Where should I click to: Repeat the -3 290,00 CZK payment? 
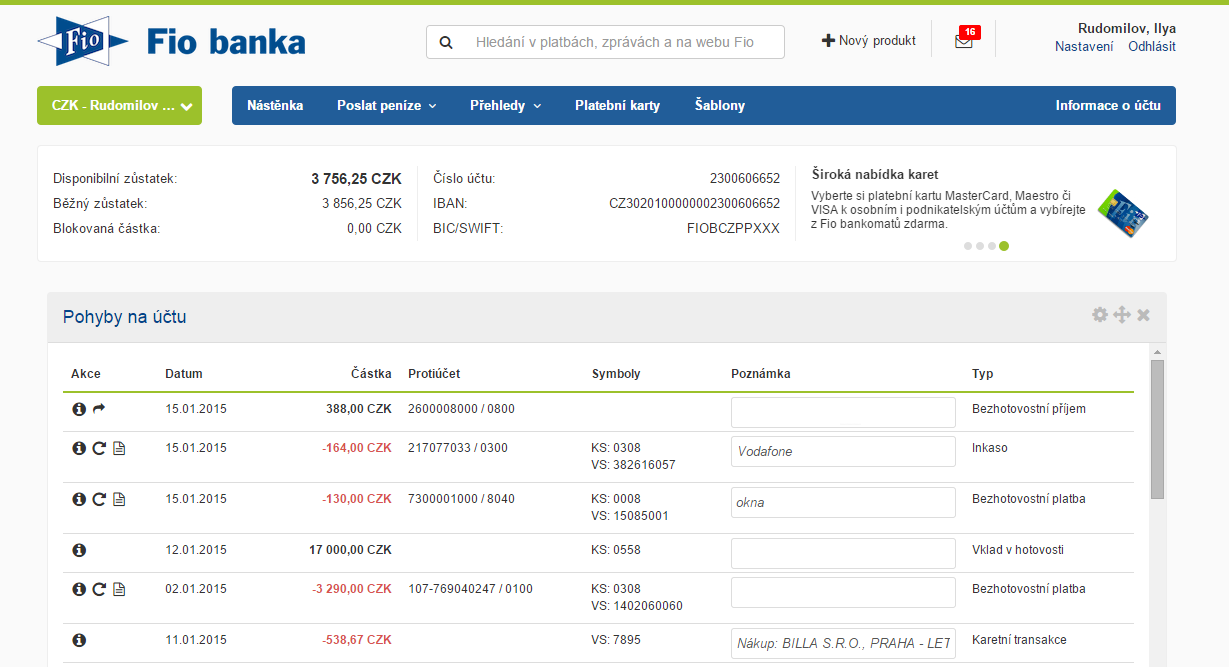(x=99, y=589)
